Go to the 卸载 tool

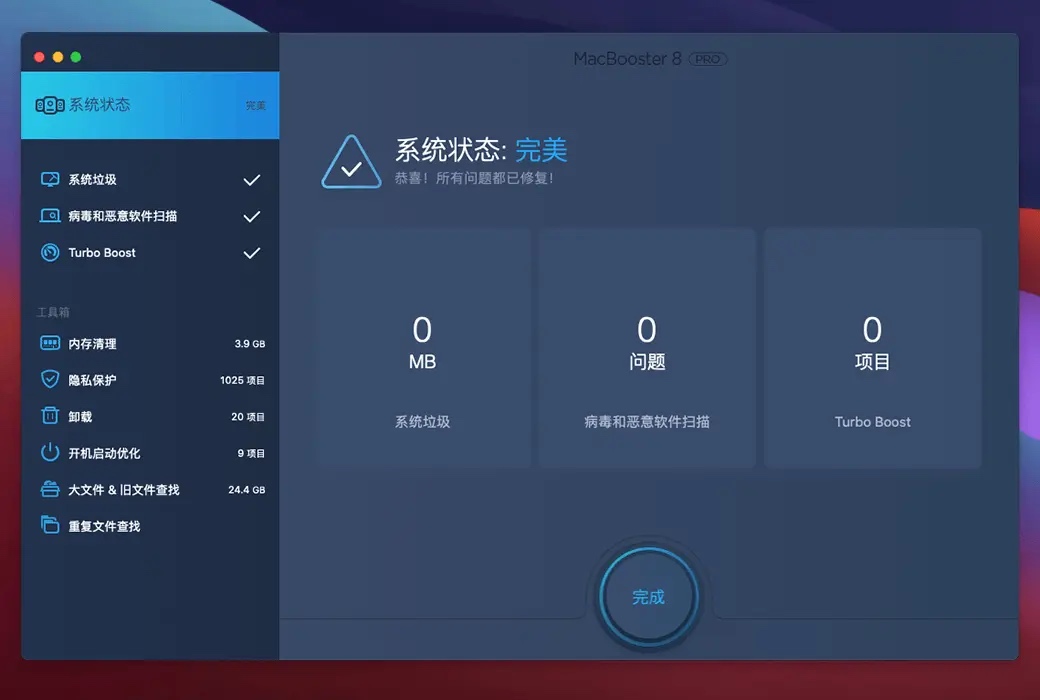tap(150, 417)
